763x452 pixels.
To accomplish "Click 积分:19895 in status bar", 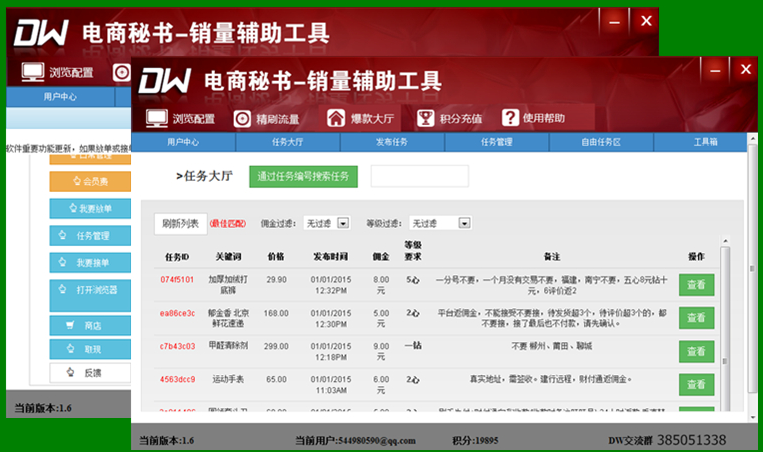I will 475,441.
